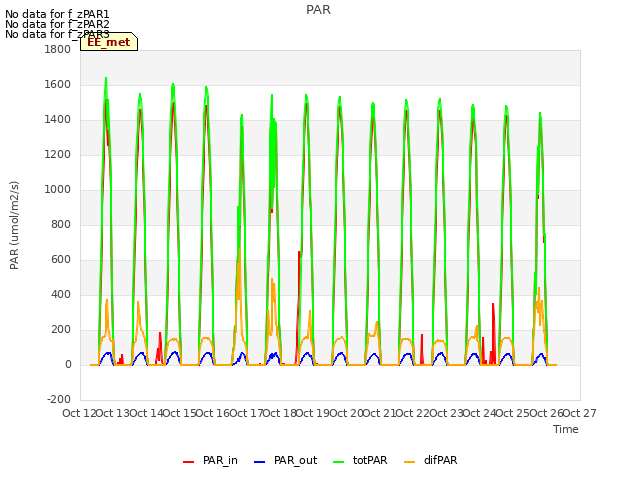The image size is (640, 480).
Task: Click the 600 y-axis tick value
Action: click(x=61, y=260)
